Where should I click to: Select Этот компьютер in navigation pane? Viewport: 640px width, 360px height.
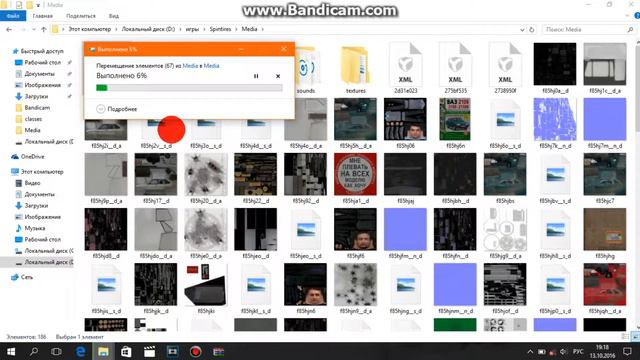click(42, 172)
